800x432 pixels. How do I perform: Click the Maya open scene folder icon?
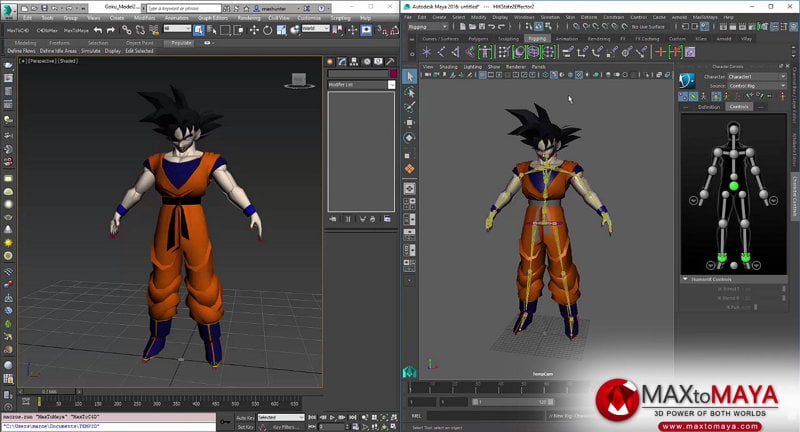click(472, 27)
